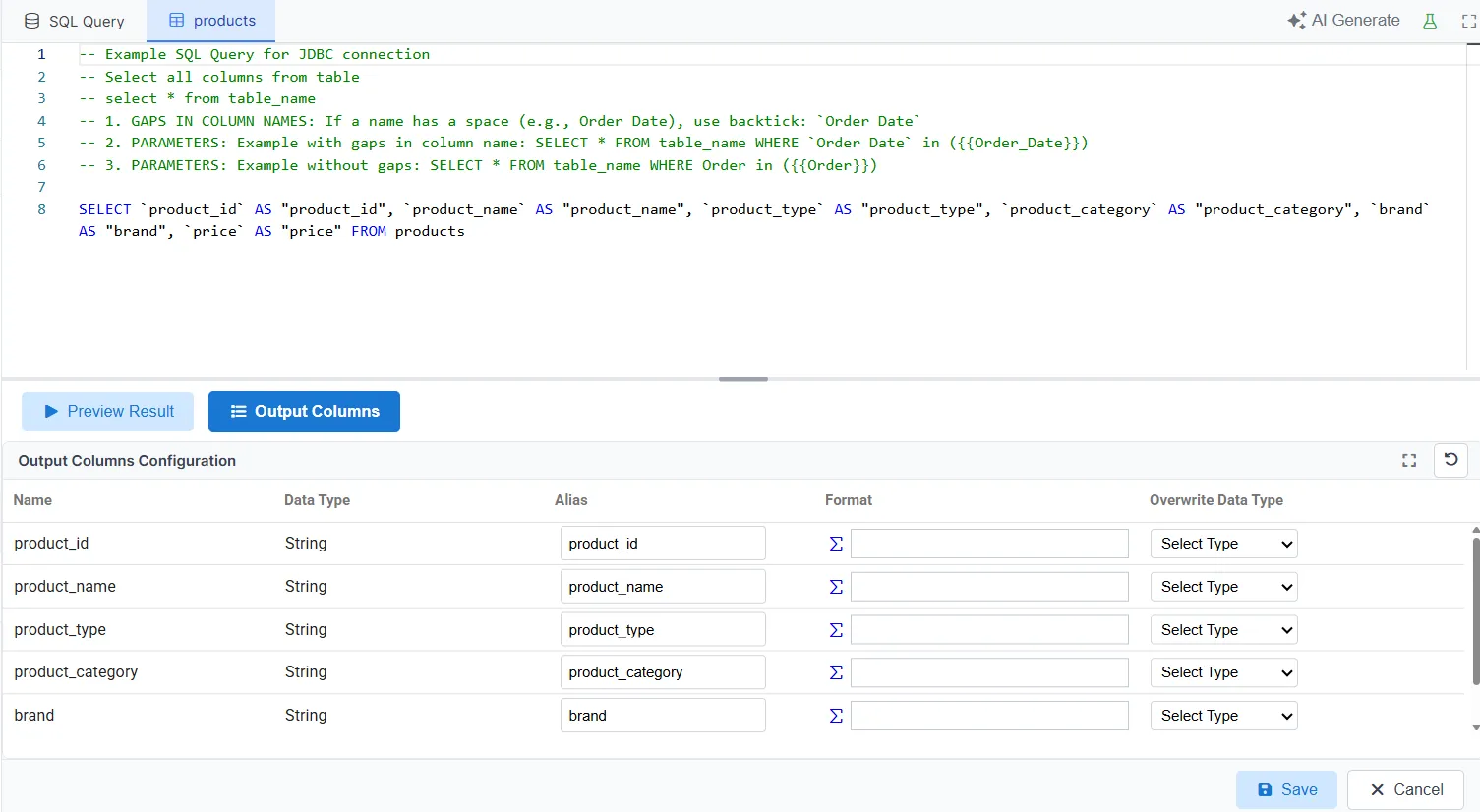Click the fullscreen icon on Output Columns Configuration
The width and height of the screenshot is (1480, 812).
click(x=1409, y=460)
